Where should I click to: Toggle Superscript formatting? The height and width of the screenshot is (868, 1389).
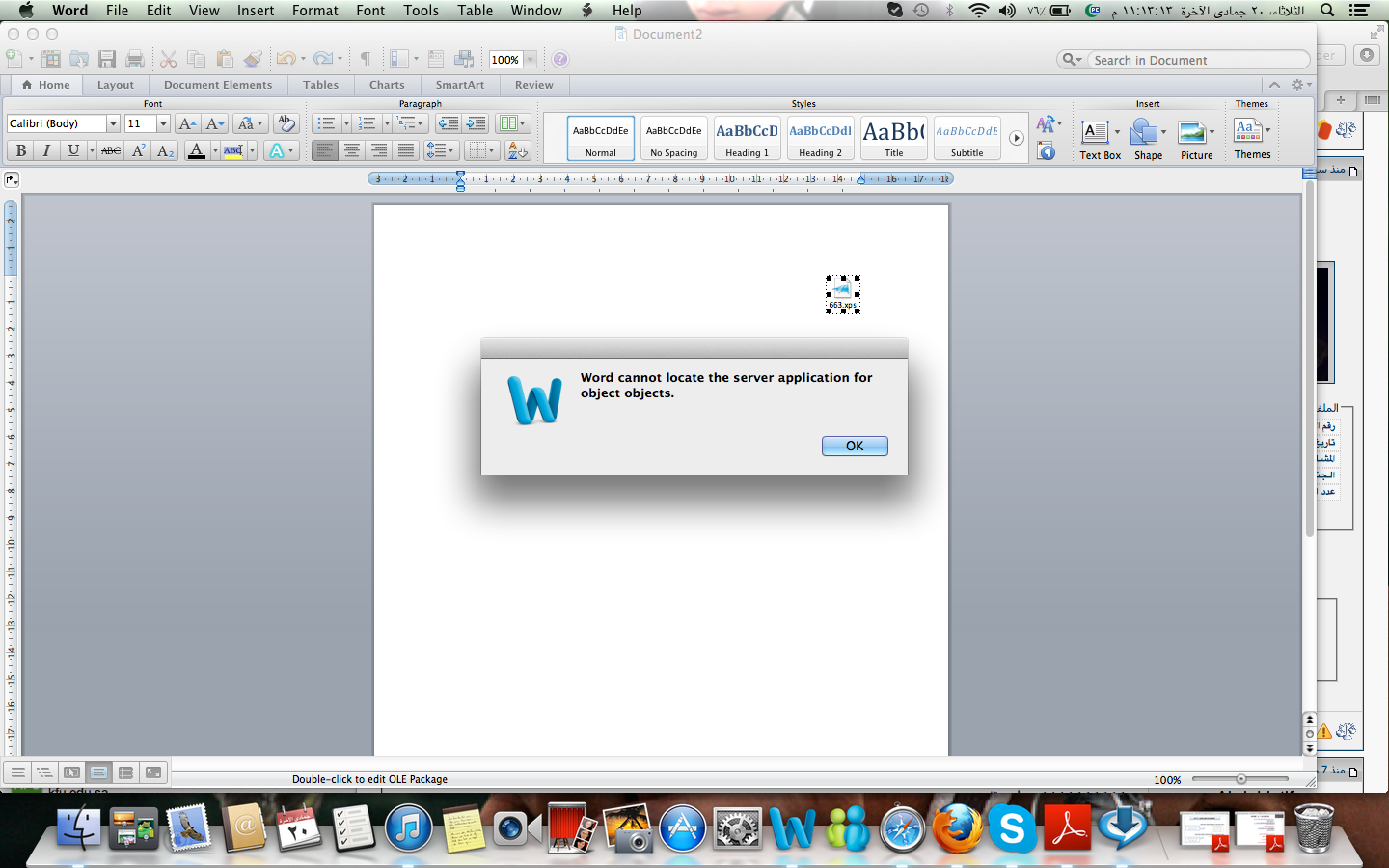click(138, 150)
